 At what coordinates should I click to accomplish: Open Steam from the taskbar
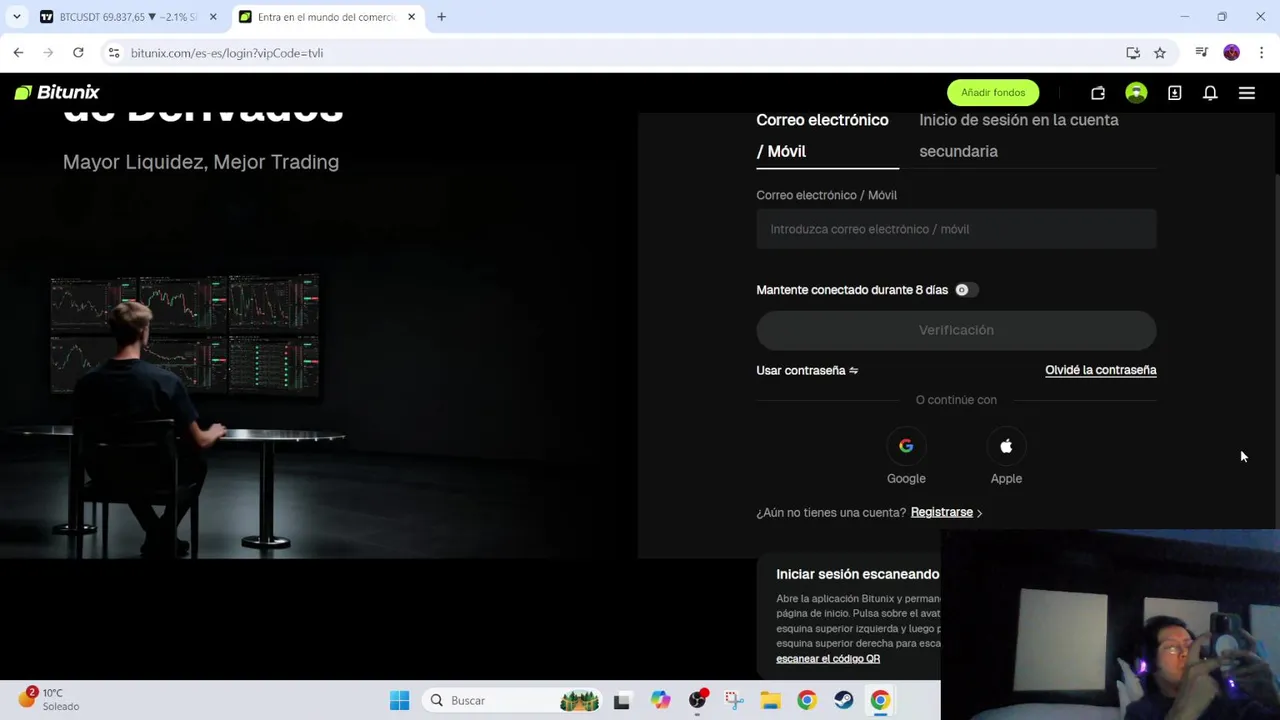[844, 701]
